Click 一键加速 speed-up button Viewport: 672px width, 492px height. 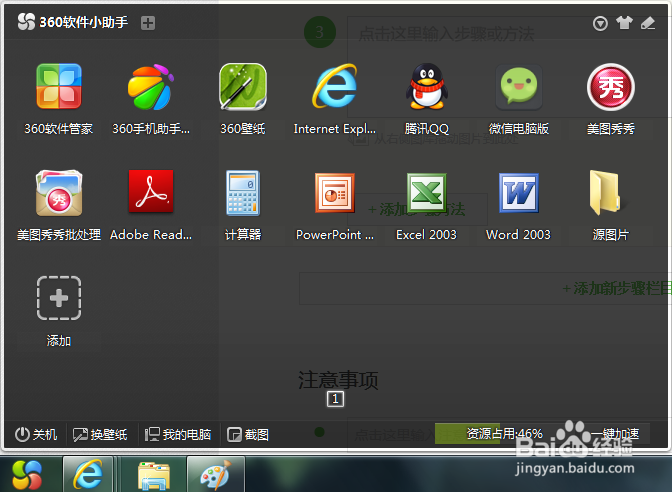(615, 434)
